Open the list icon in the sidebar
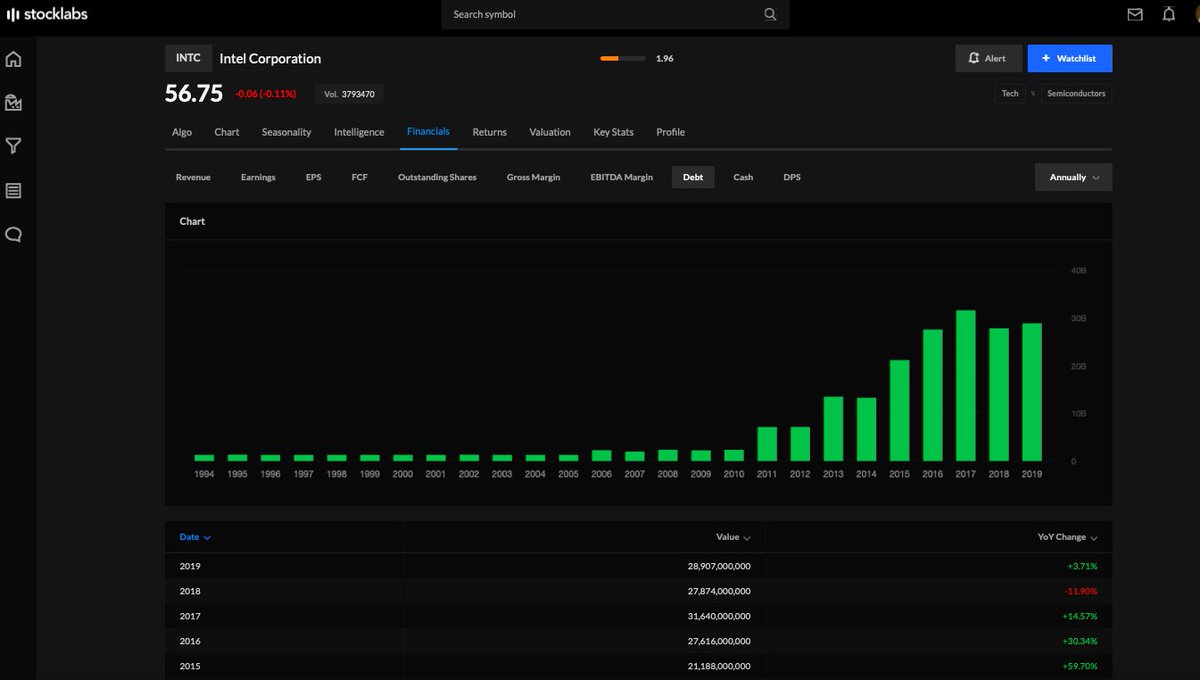The image size is (1200, 680). point(13,190)
